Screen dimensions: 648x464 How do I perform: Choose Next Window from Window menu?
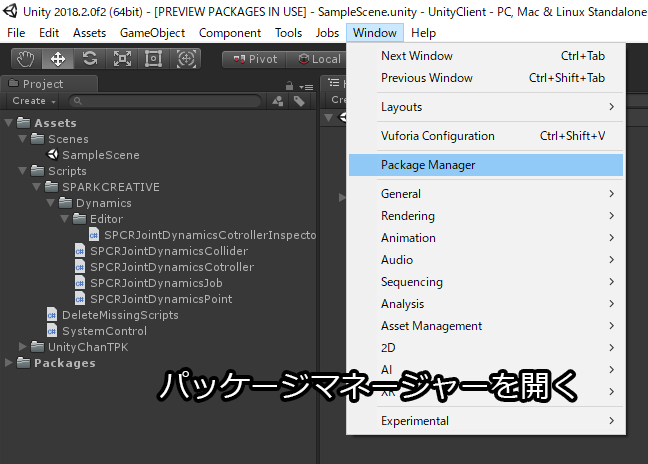click(486, 56)
